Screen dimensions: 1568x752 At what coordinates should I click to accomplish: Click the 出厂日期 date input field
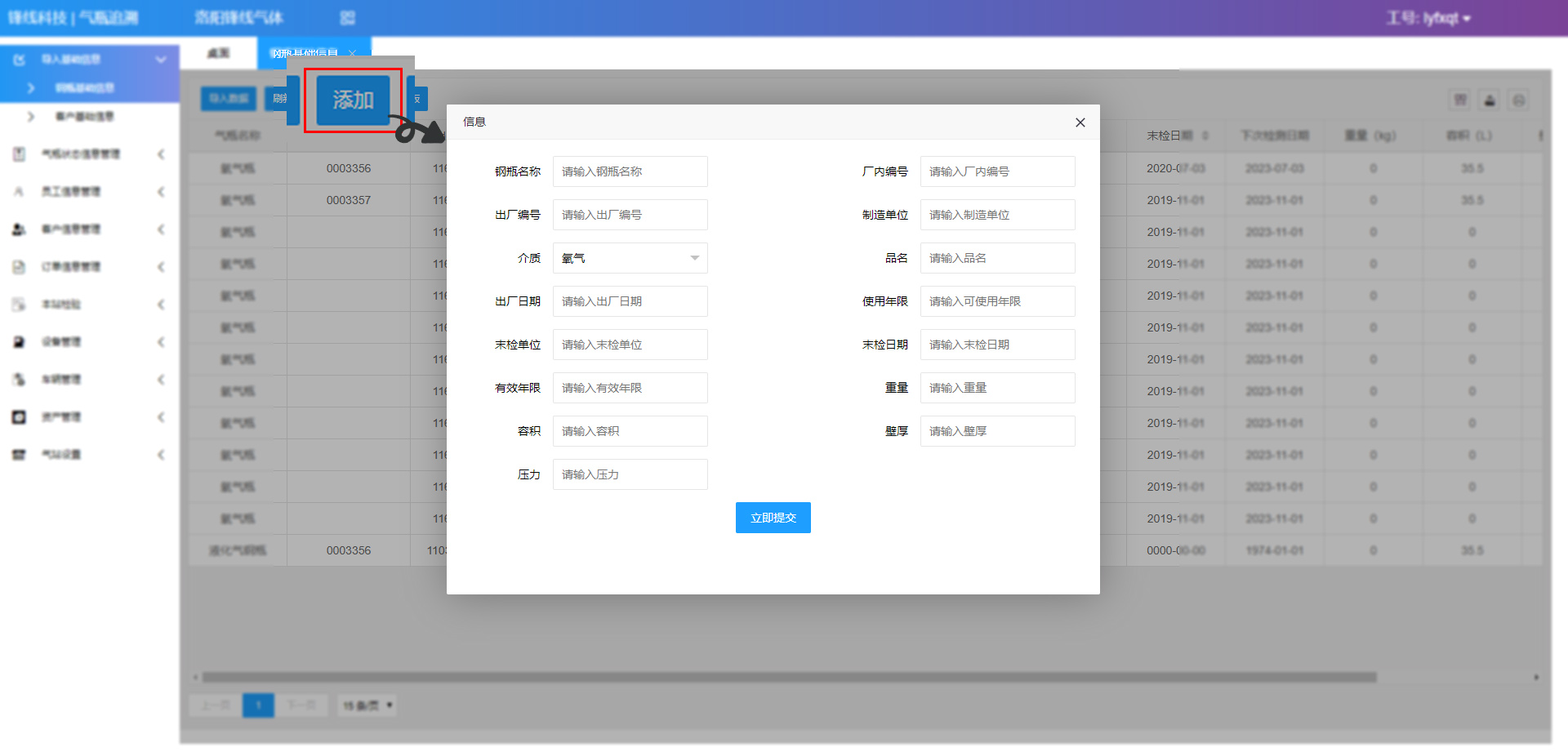coord(630,301)
